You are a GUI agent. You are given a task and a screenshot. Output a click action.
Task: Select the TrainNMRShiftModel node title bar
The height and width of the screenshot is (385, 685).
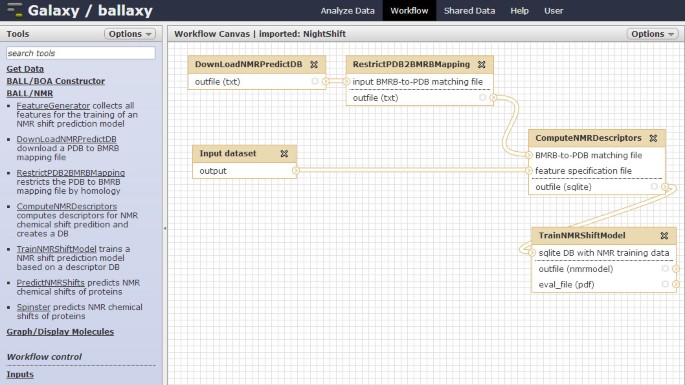click(x=604, y=236)
